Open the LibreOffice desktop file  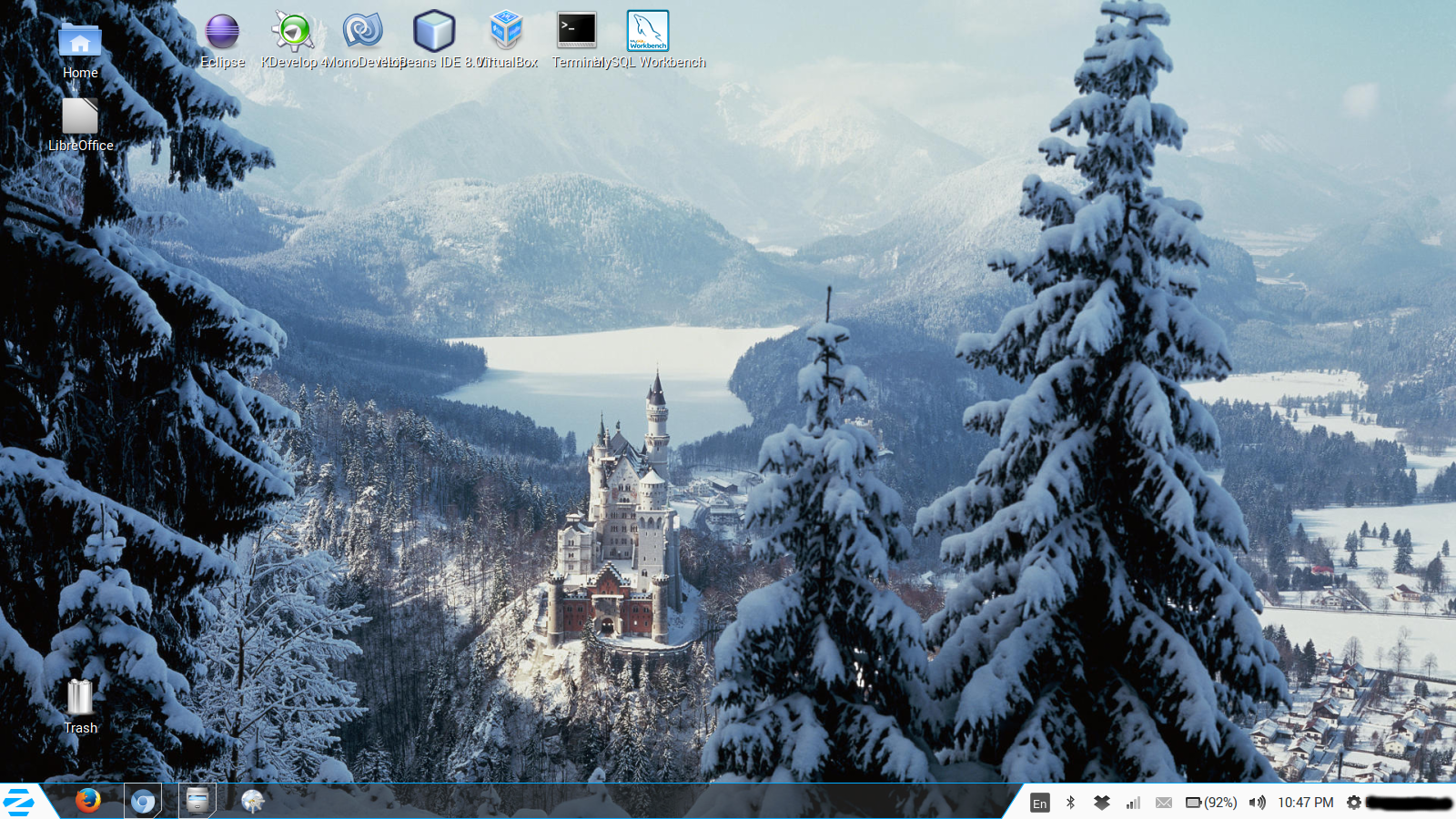coord(80,118)
